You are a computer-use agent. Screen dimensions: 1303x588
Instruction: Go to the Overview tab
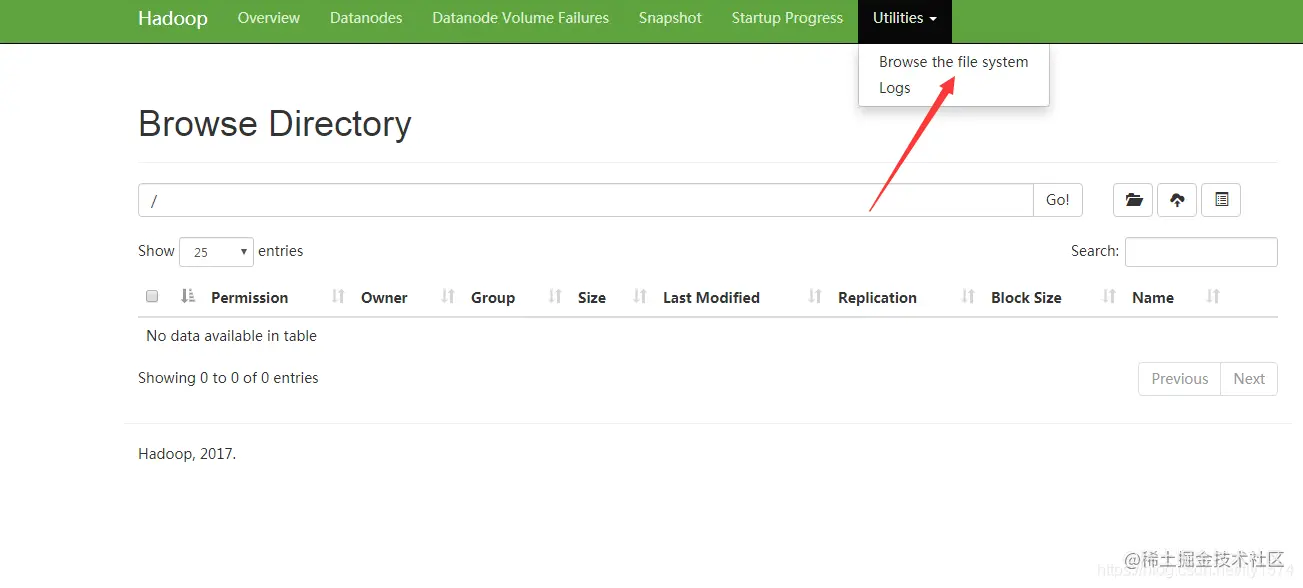tap(269, 18)
